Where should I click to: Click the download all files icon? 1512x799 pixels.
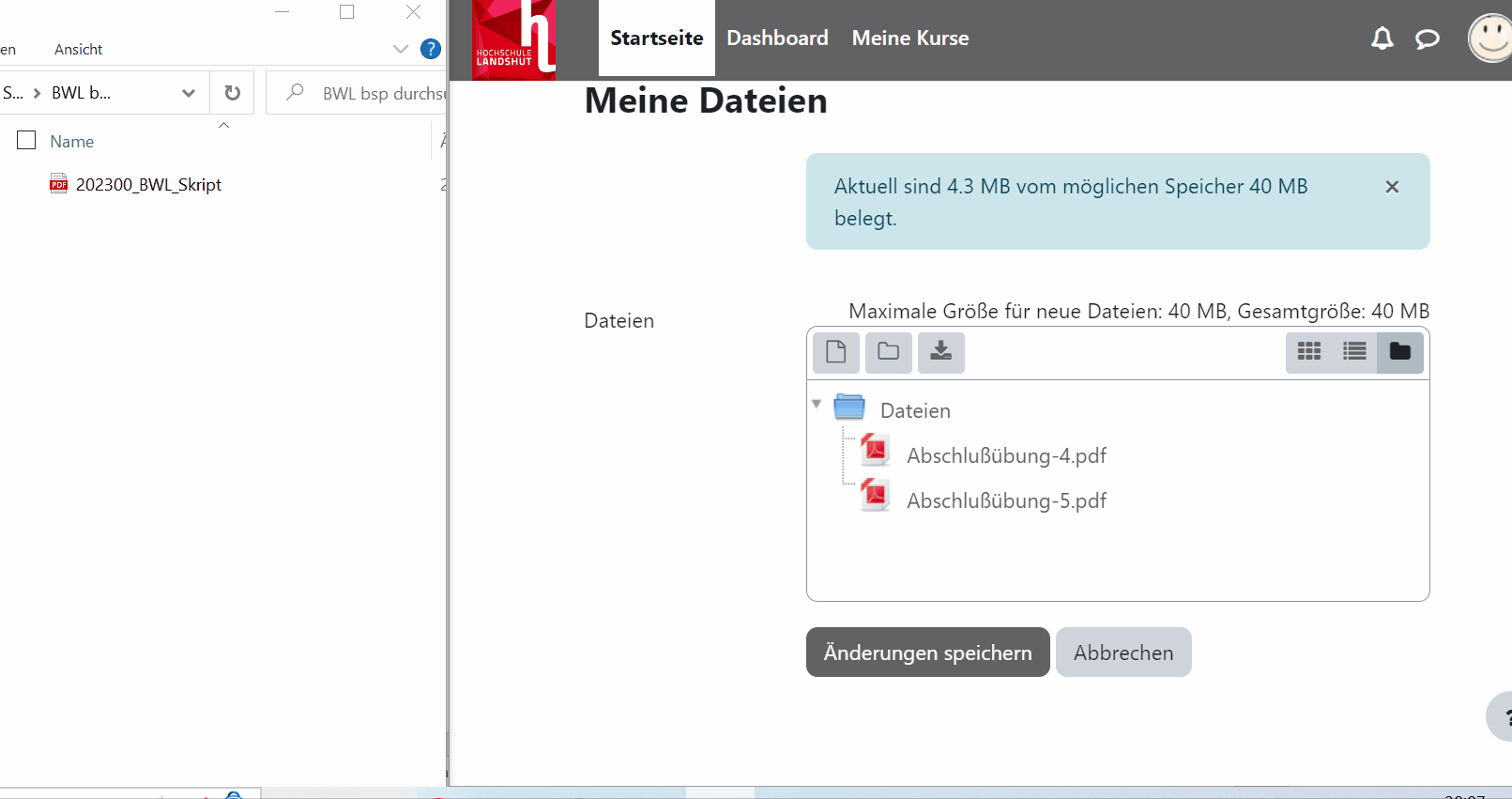pyautogui.click(x=940, y=352)
